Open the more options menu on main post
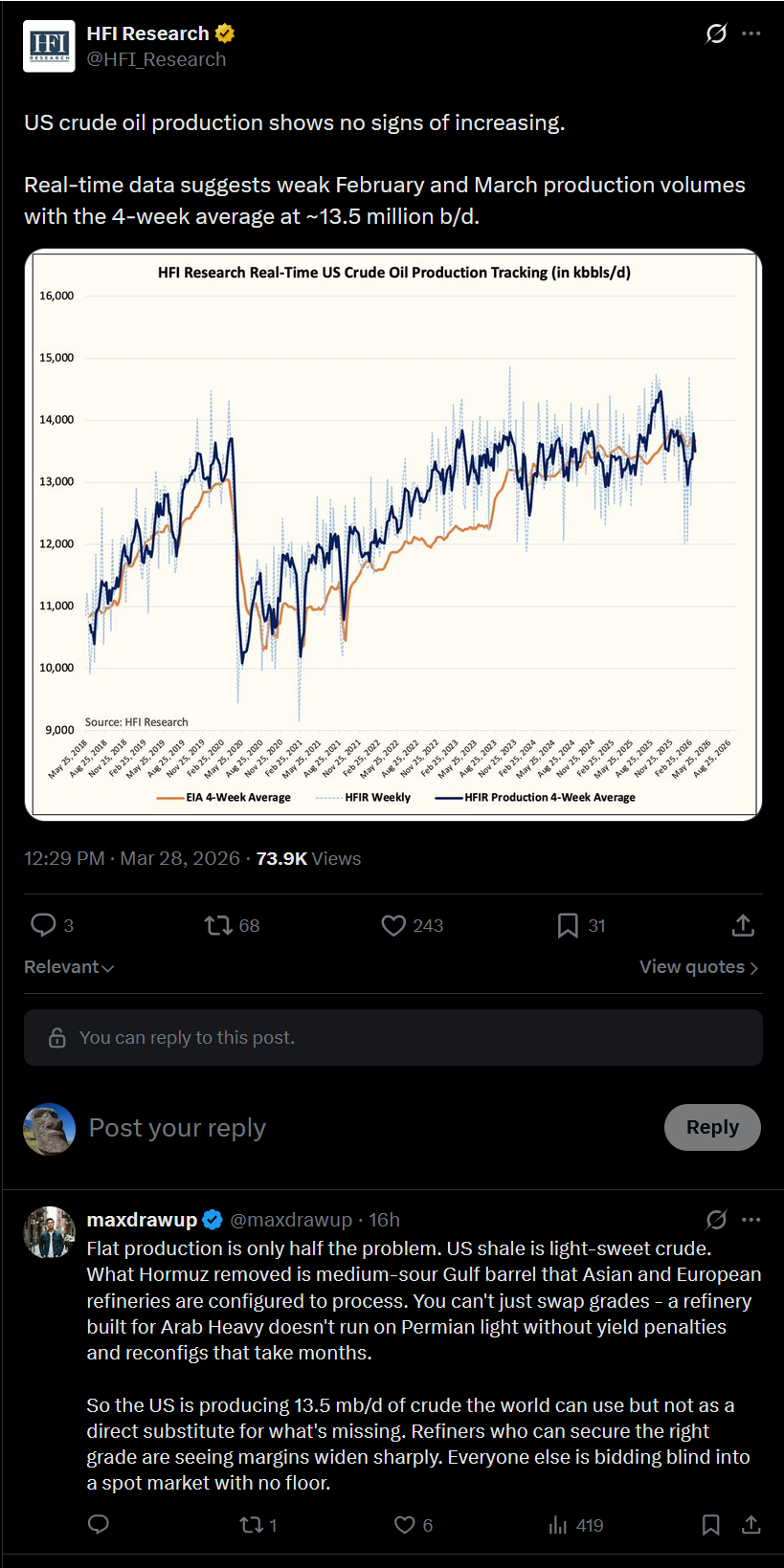 751,34
